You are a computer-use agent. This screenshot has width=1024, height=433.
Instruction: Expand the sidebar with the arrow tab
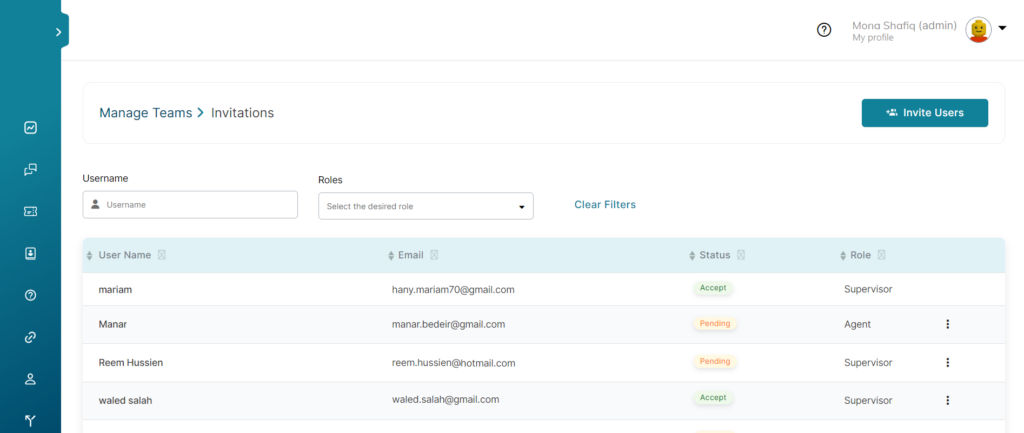coord(59,31)
